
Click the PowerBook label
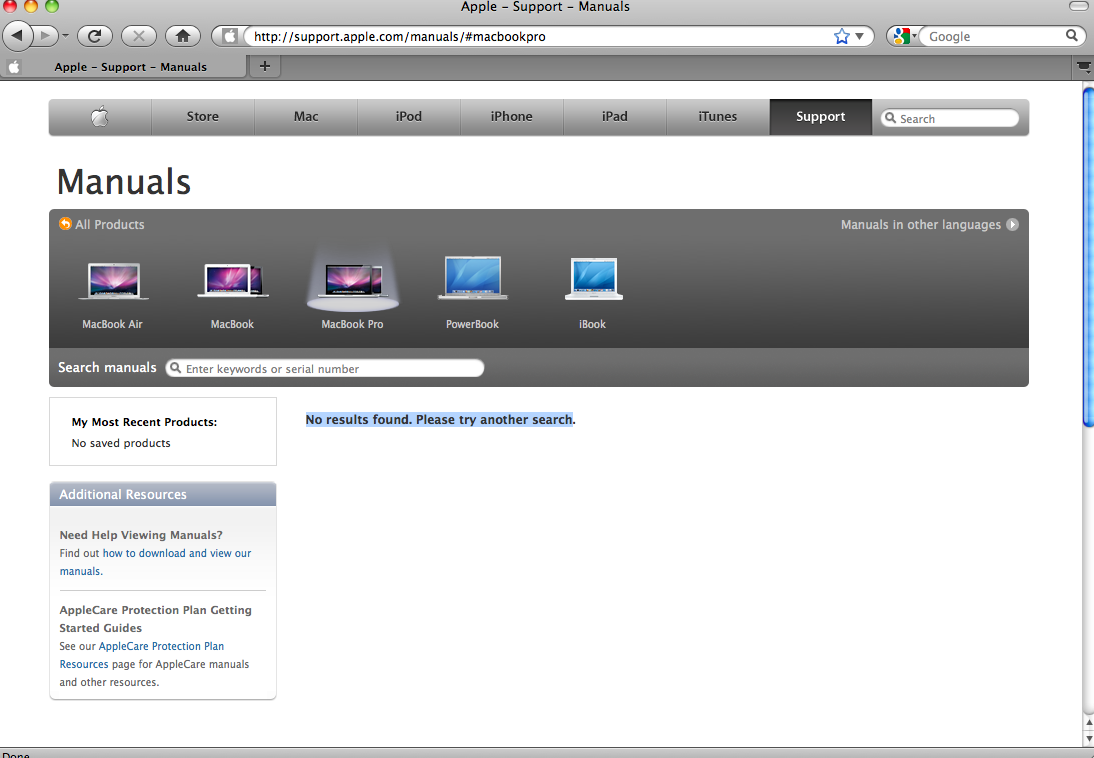click(x=472, y=324)
